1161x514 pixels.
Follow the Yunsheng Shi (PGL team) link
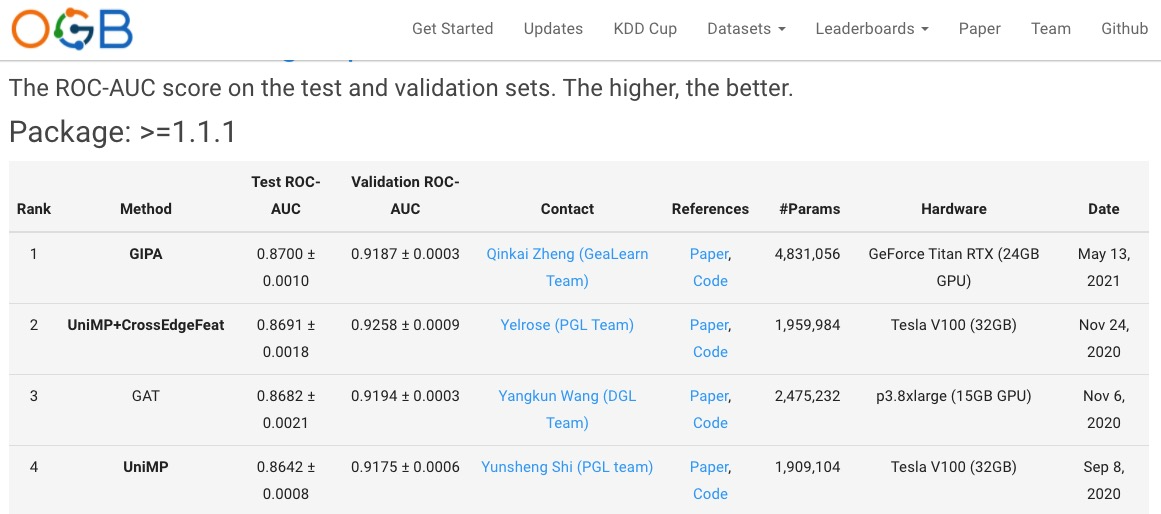[x=567, y=467]
